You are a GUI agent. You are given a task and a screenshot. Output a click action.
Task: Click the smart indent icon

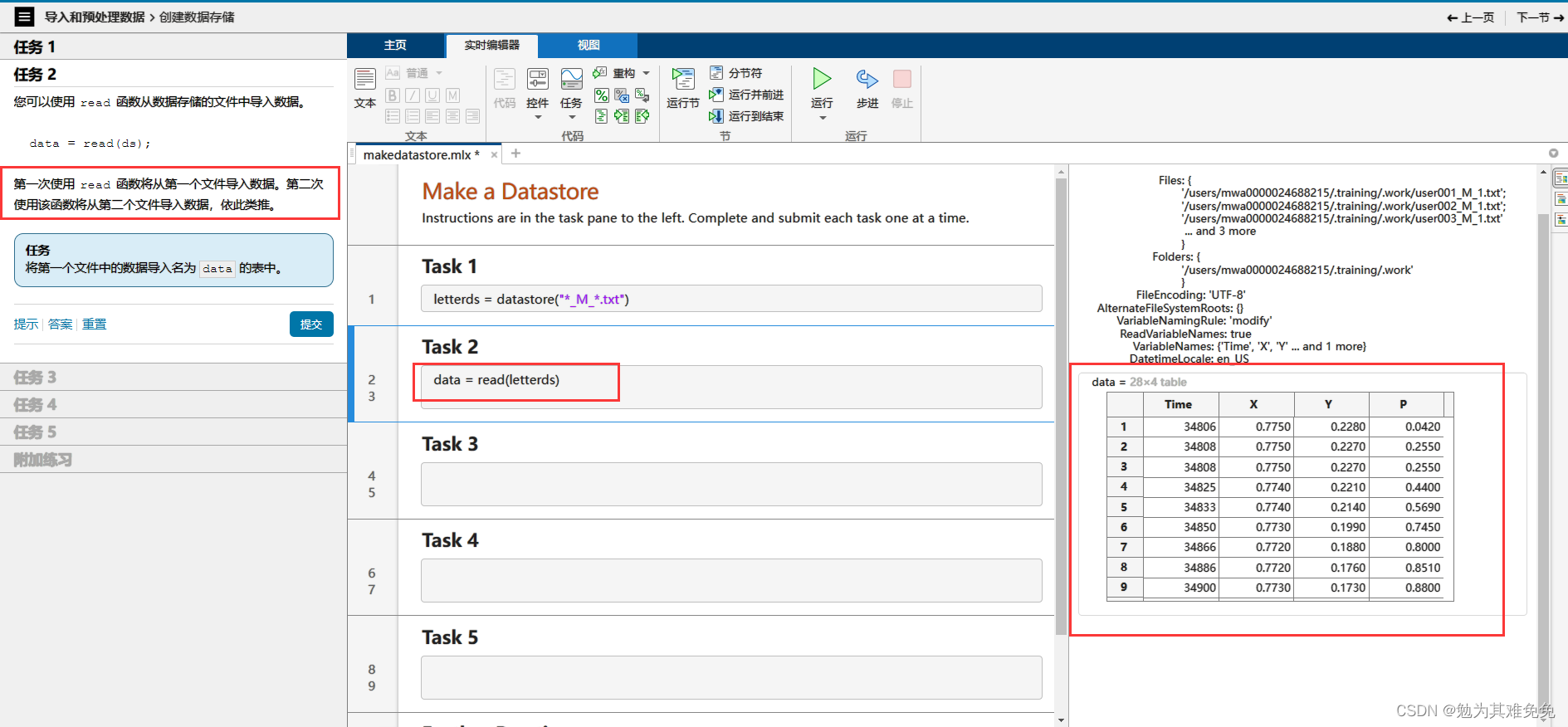tap(602, 116)
